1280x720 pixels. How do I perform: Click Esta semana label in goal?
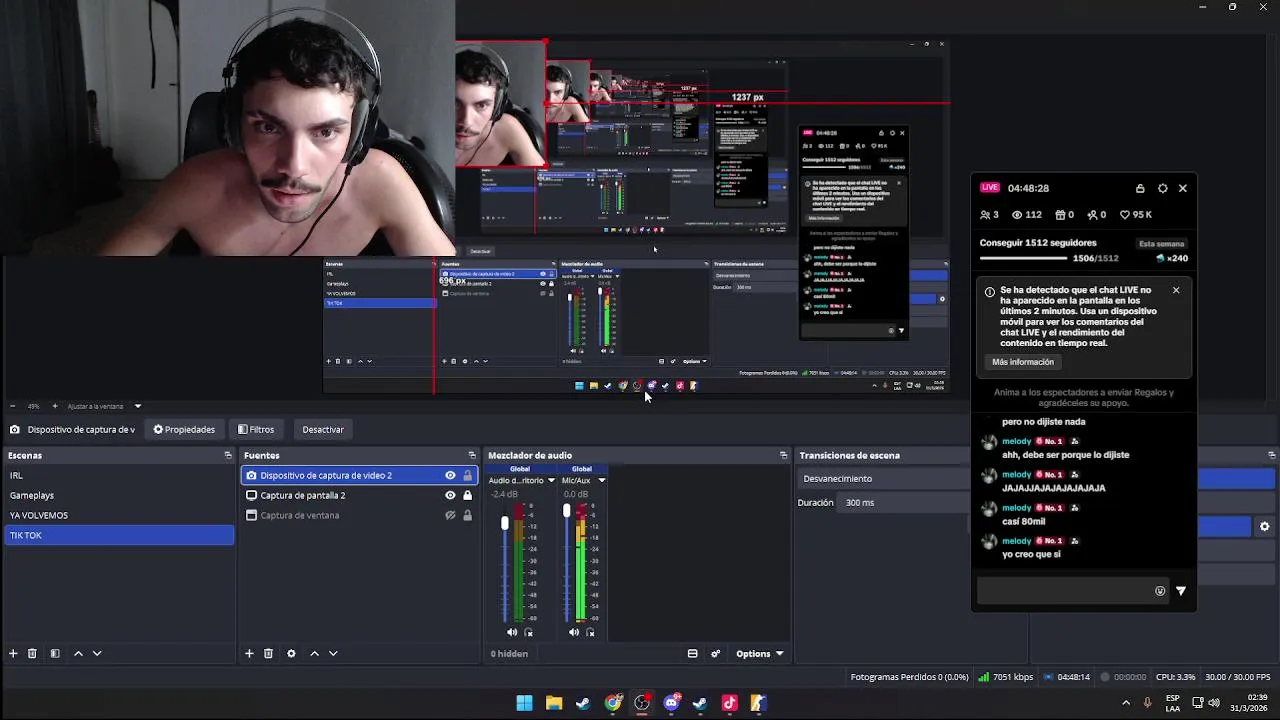click(x=1162, y=244)
